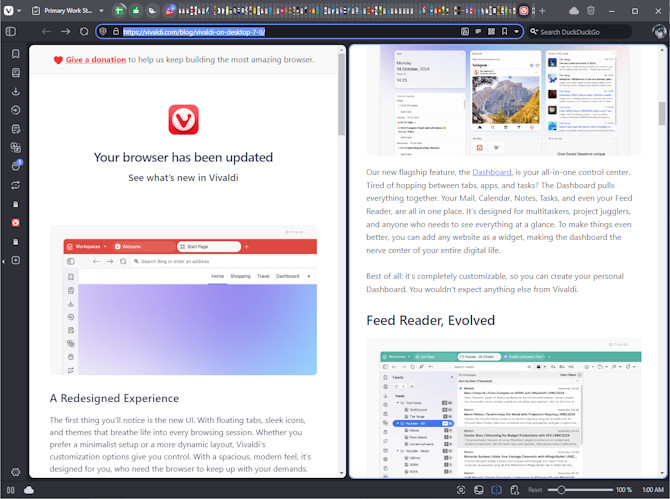Toggle the side panel visibility

tap(11, 32)
